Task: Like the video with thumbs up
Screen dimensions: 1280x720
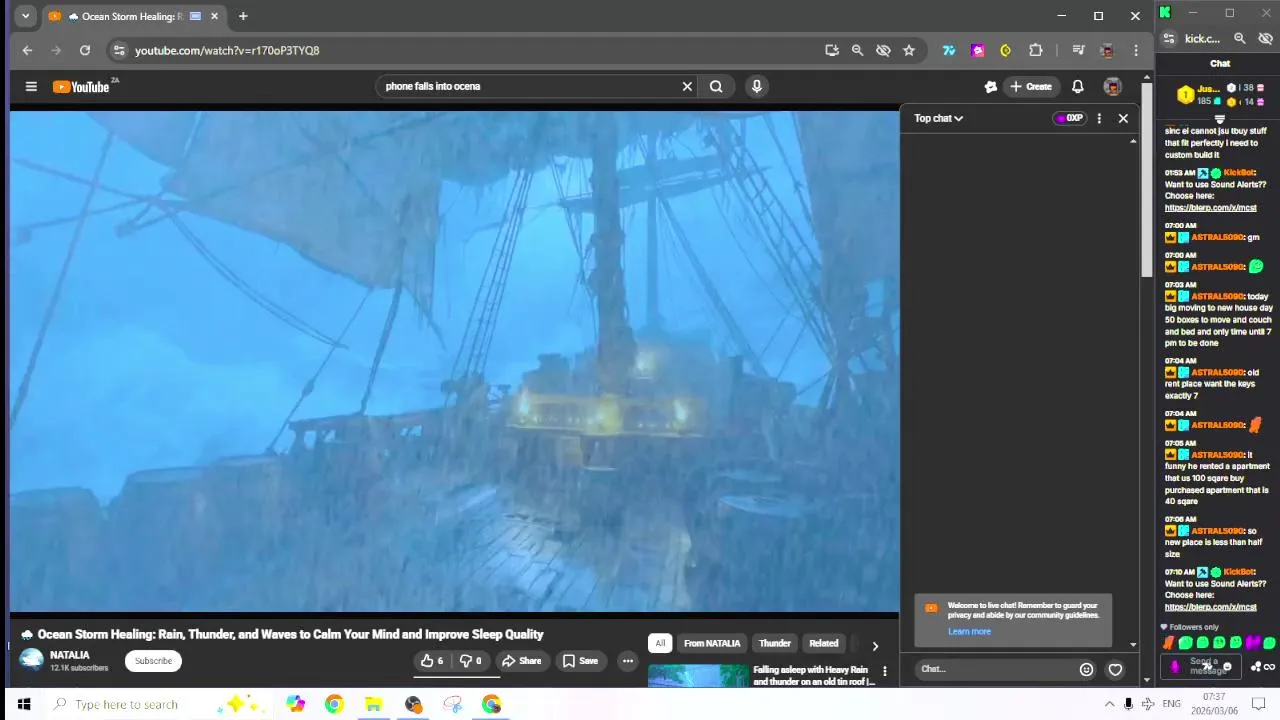Action: (432, 661)
